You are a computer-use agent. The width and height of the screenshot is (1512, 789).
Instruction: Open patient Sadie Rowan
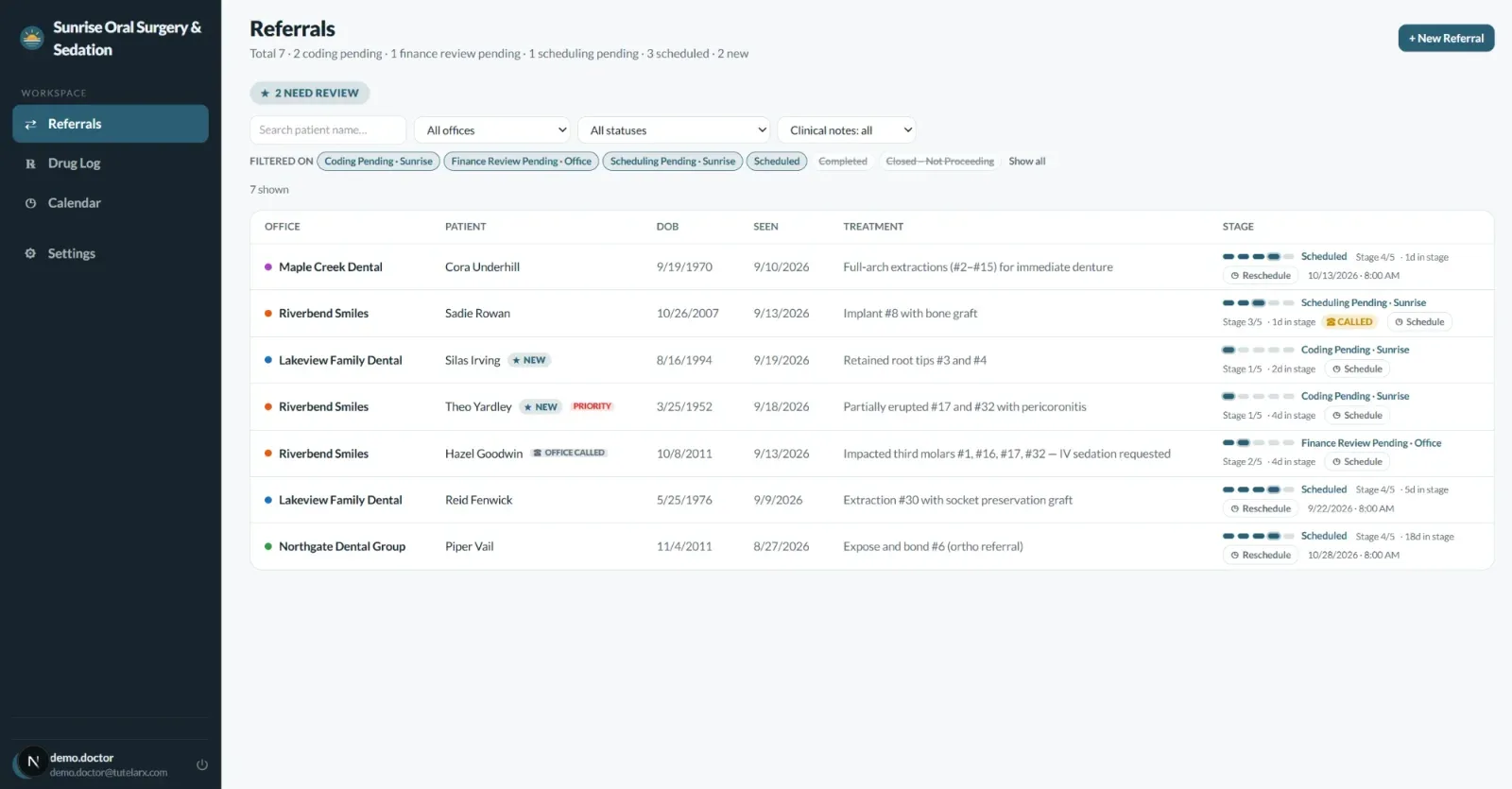[477, 314]
